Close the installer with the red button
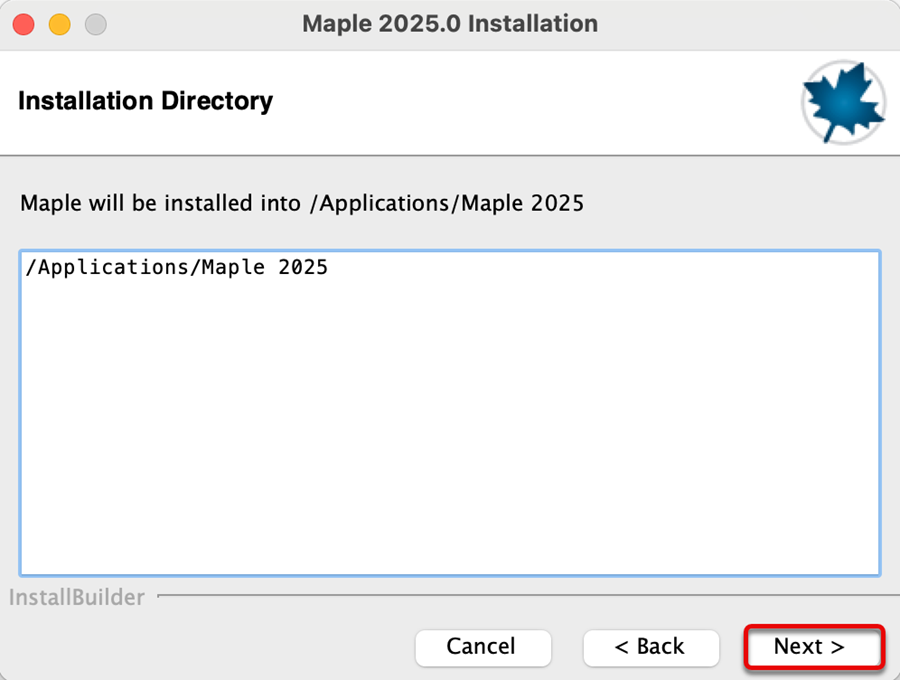This screenshot has width=900, height=680. tap(24, 25)
